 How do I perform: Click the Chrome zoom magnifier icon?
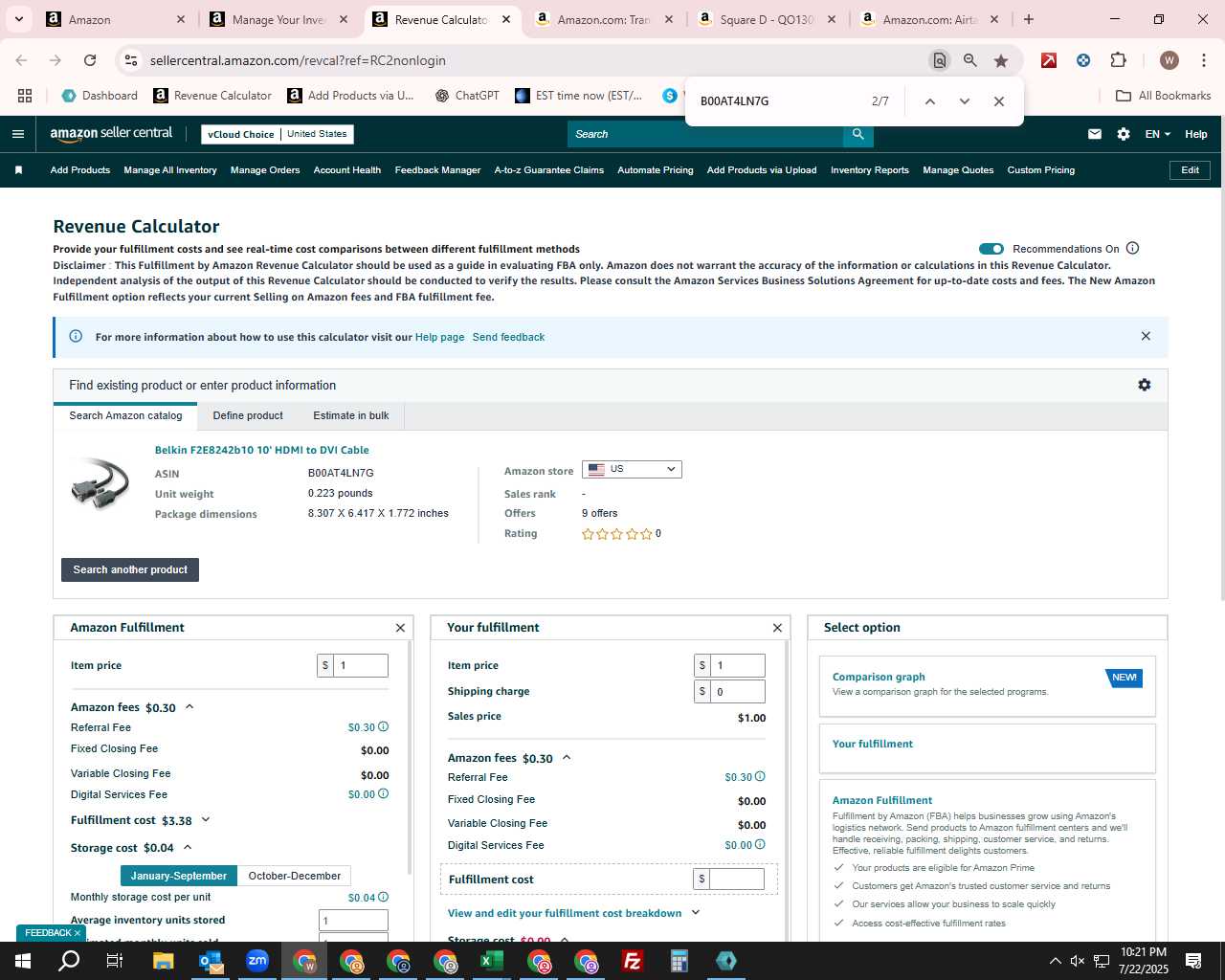[x=969, y=60]
